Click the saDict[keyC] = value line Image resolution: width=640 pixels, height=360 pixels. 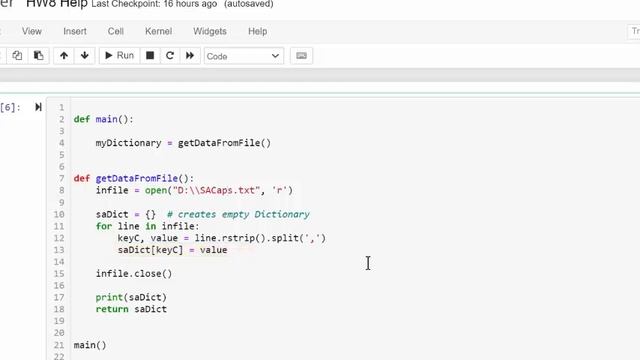(172, 250)
